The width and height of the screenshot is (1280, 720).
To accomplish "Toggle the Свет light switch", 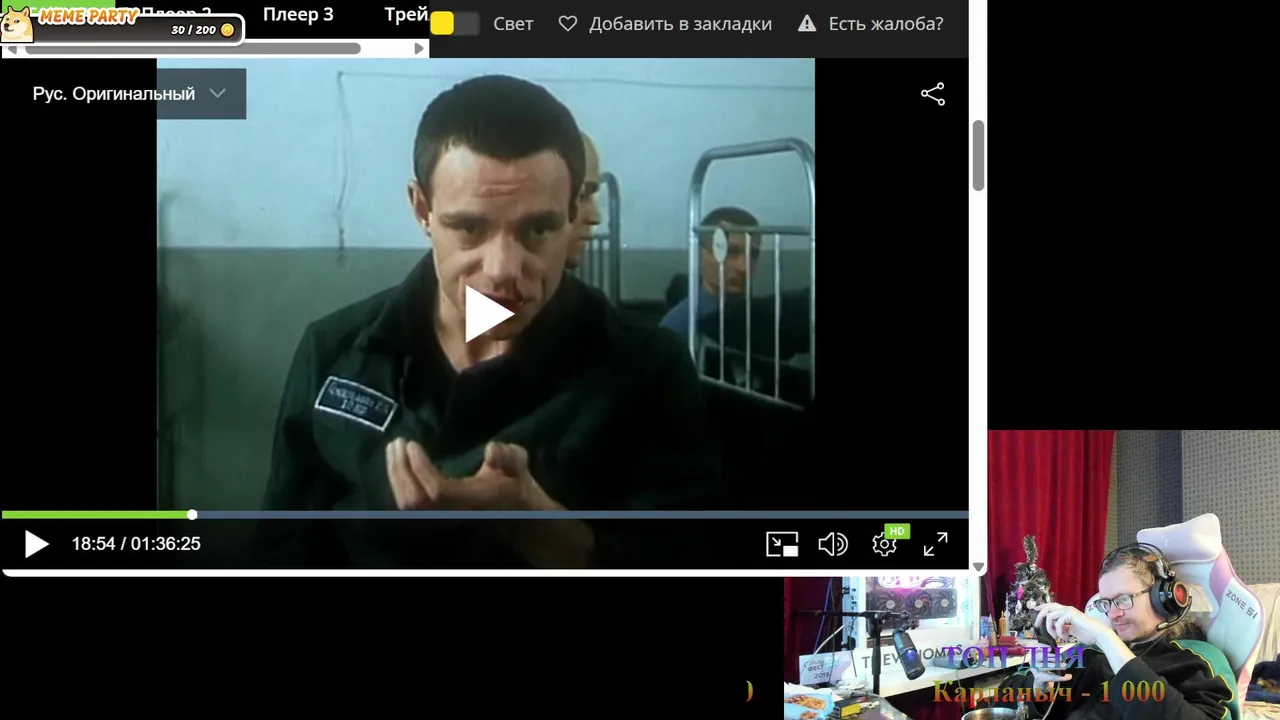I will coord(454,24).
